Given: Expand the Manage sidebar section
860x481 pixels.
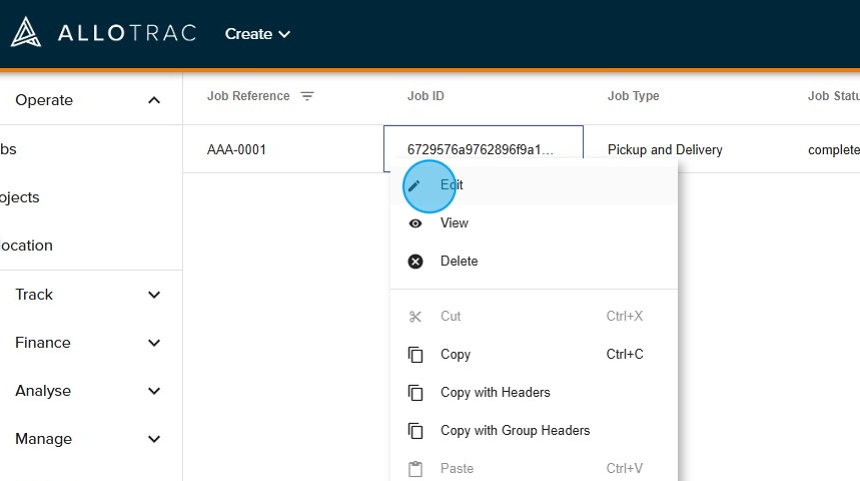Looking at the screenshot, I should pos(154,439).
